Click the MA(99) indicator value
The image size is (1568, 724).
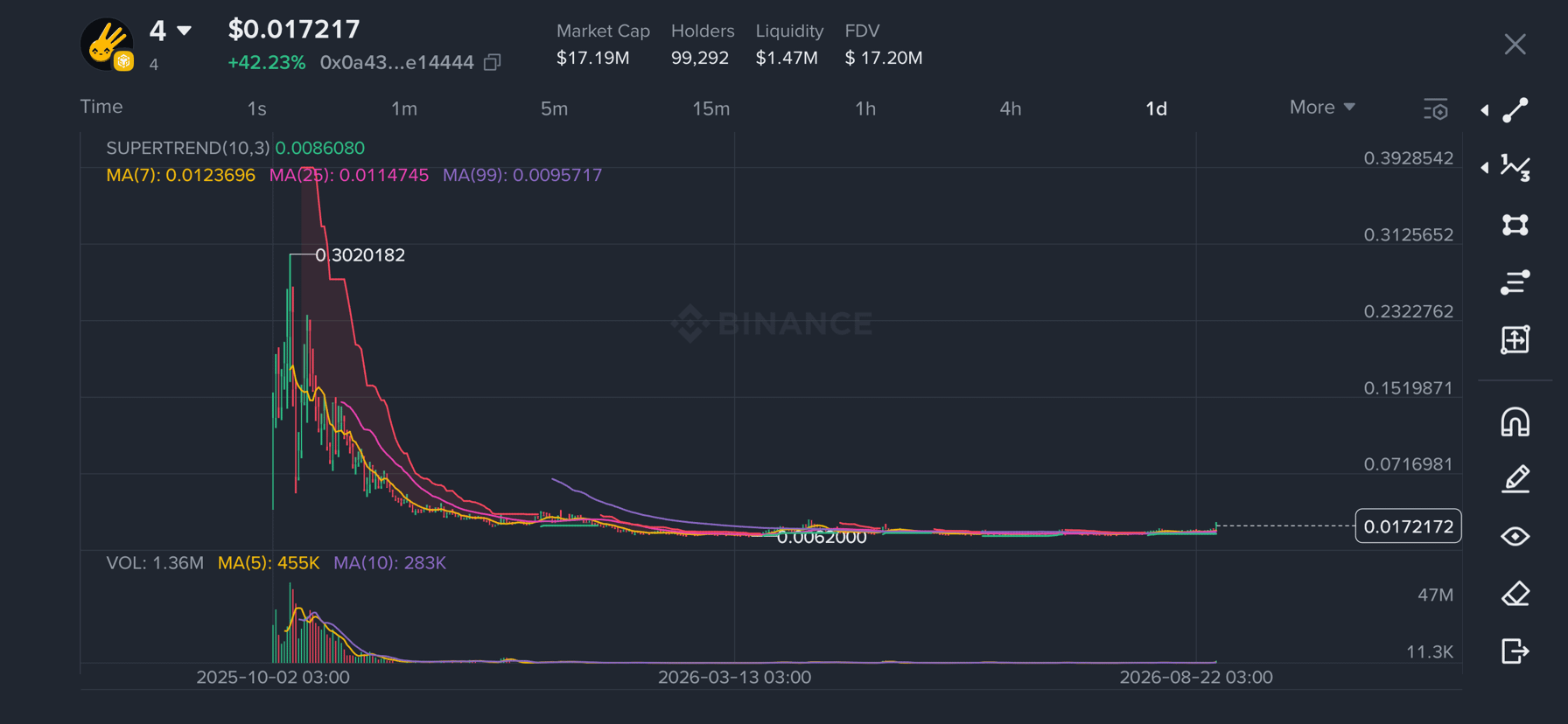[522, 175]
